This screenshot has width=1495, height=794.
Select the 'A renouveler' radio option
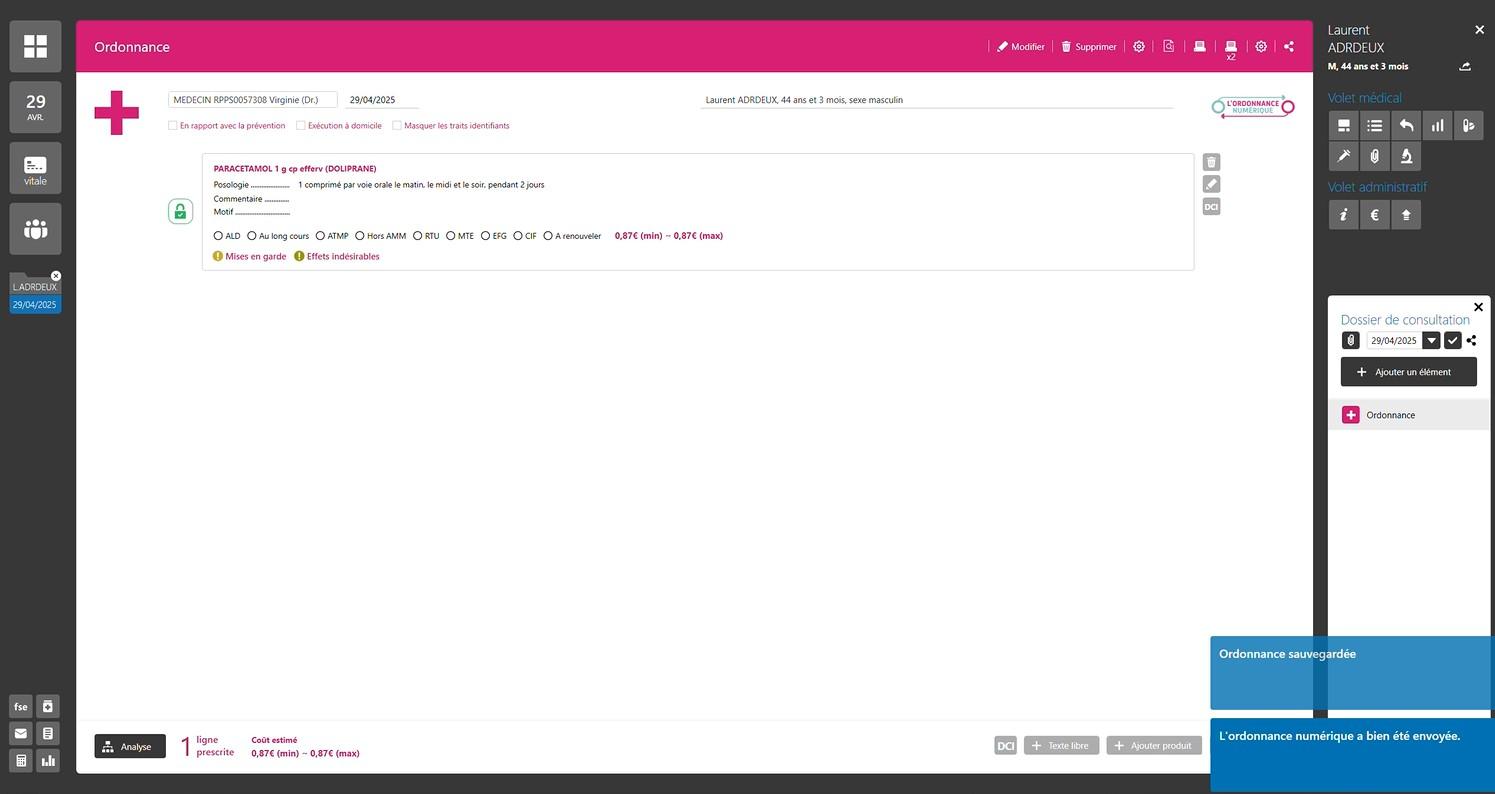pyautogui.click(x=548, y=236)
